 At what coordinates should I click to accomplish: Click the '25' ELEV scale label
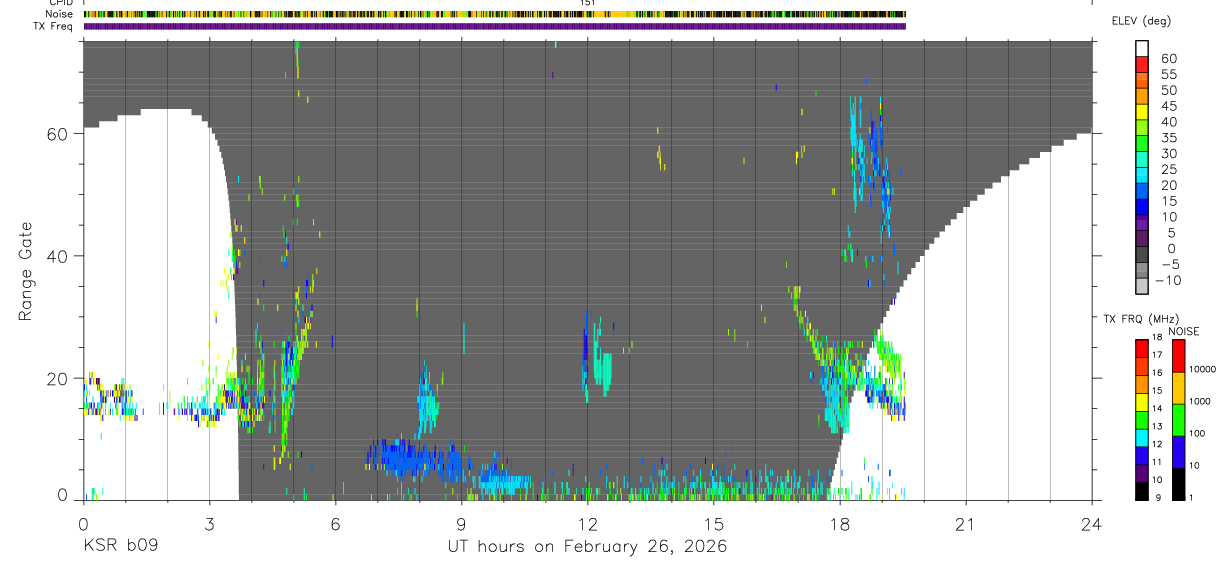pyautogui.click(x=1168, y=170)
